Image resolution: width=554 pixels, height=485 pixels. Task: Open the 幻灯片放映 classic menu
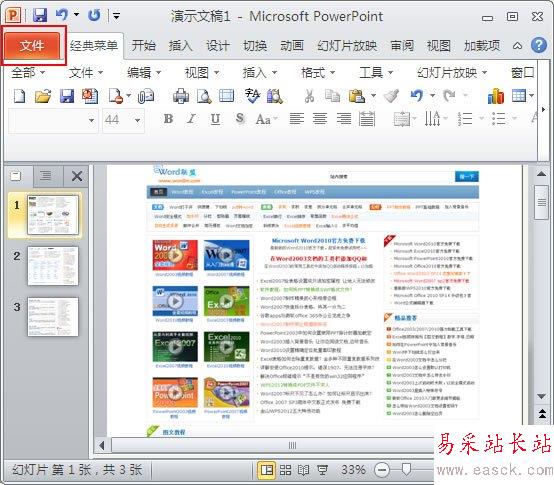[452, 72]
